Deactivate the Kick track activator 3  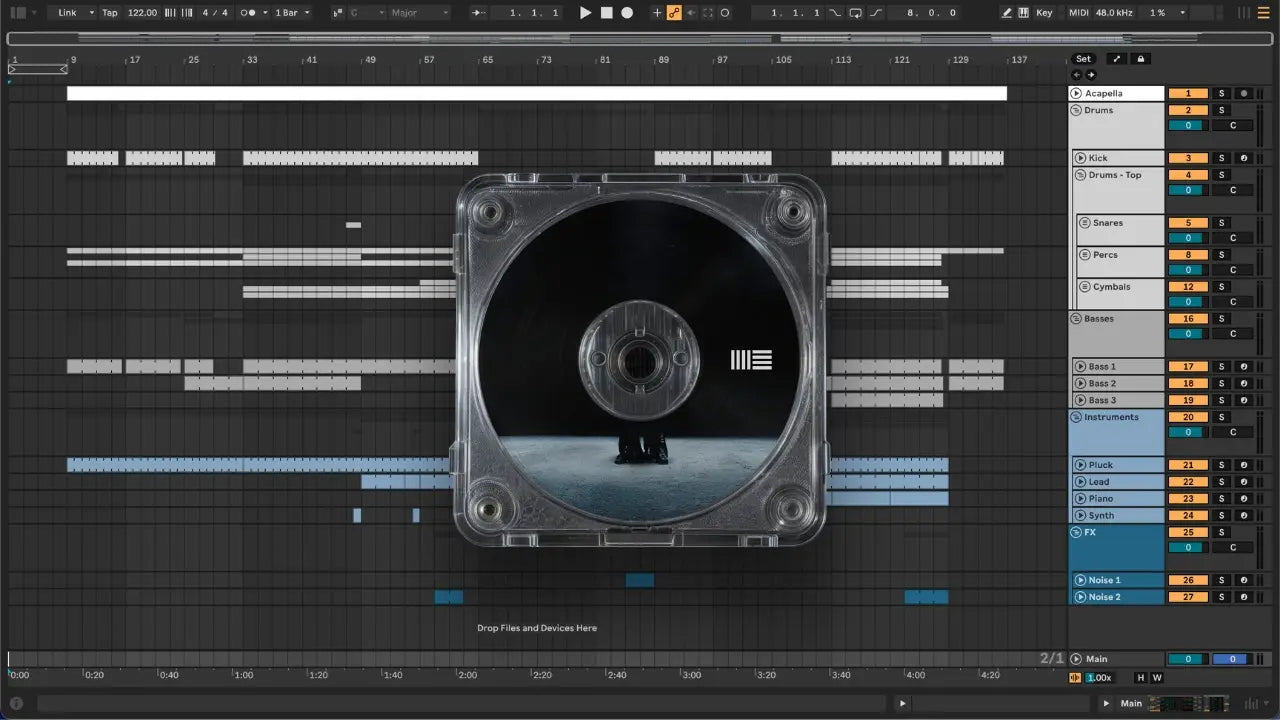(x=1189, y=158)
